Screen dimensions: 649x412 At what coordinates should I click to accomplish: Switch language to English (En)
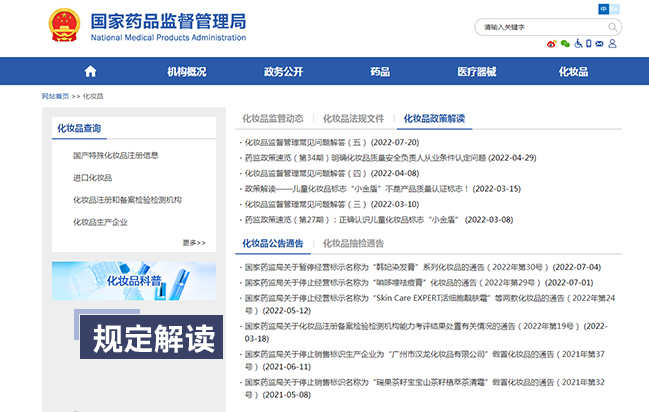pyautogui.click(x=615, y=9)
